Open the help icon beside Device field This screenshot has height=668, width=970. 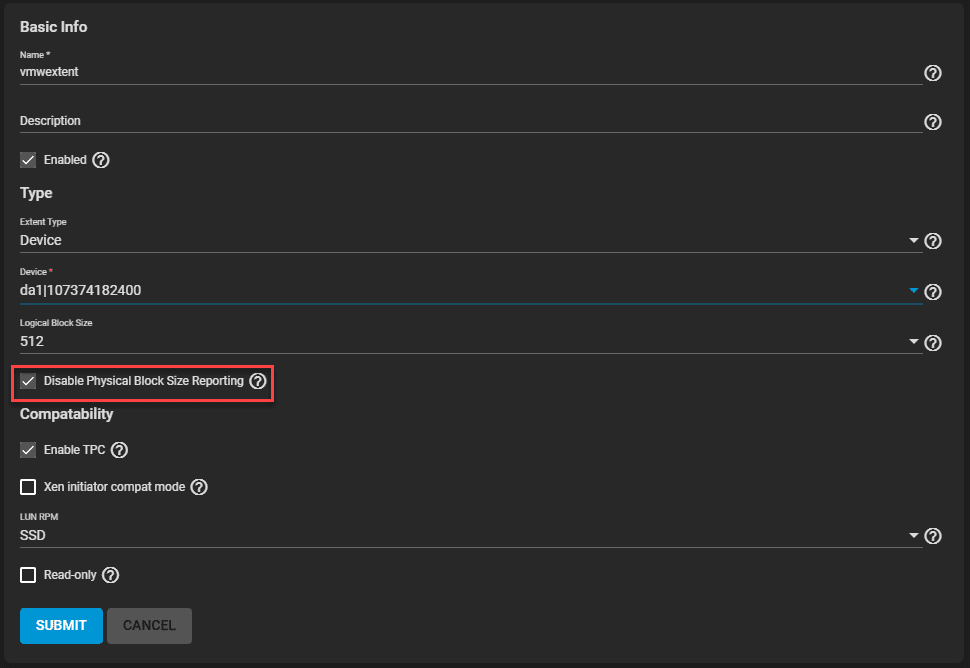point(933,292)
